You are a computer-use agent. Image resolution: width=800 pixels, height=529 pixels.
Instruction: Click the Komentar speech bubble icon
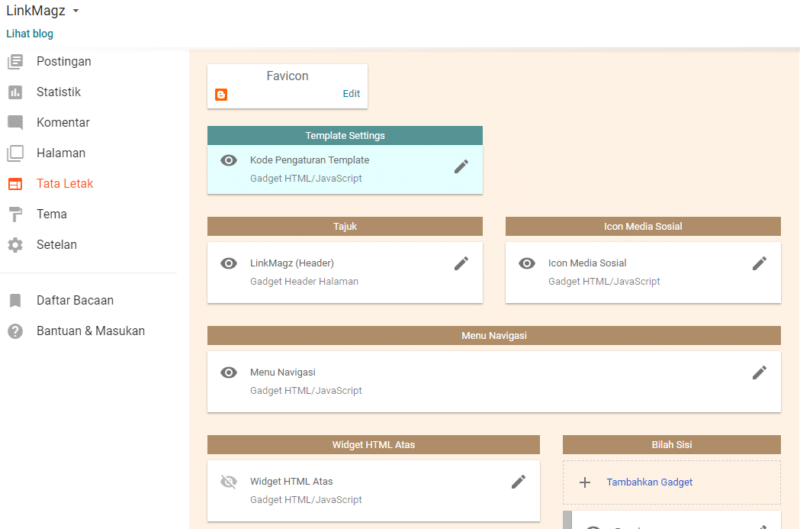15,123
